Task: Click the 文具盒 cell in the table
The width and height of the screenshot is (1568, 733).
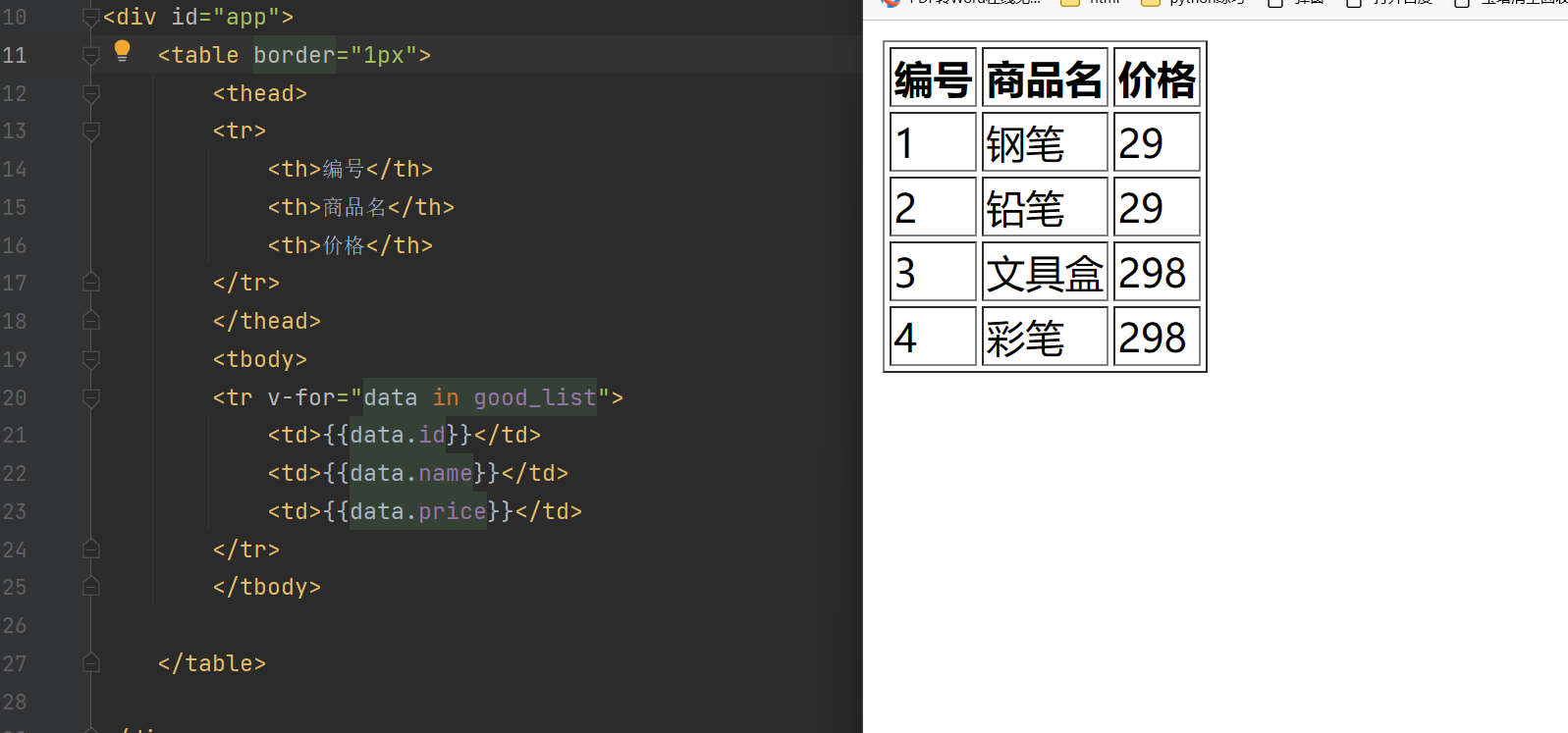Action: (1045, 272)
